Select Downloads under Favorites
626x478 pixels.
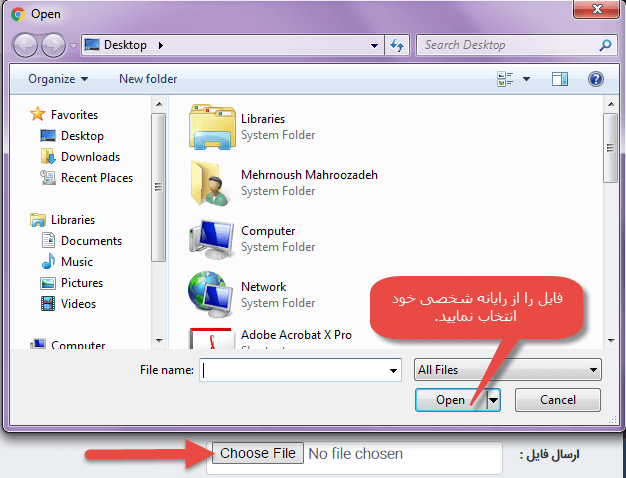click(x=90, y=157)
